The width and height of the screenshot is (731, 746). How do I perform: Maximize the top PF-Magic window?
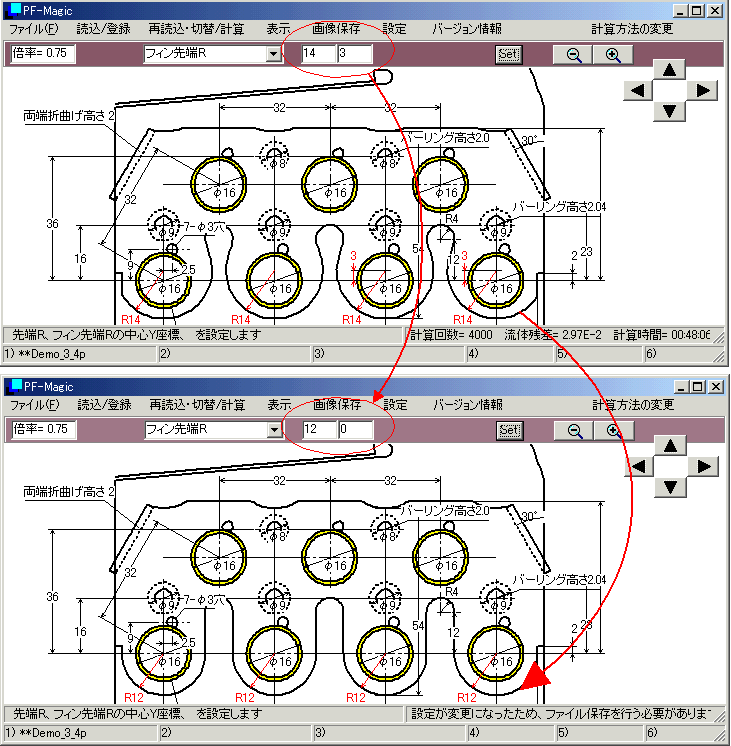tap(697, 10)
